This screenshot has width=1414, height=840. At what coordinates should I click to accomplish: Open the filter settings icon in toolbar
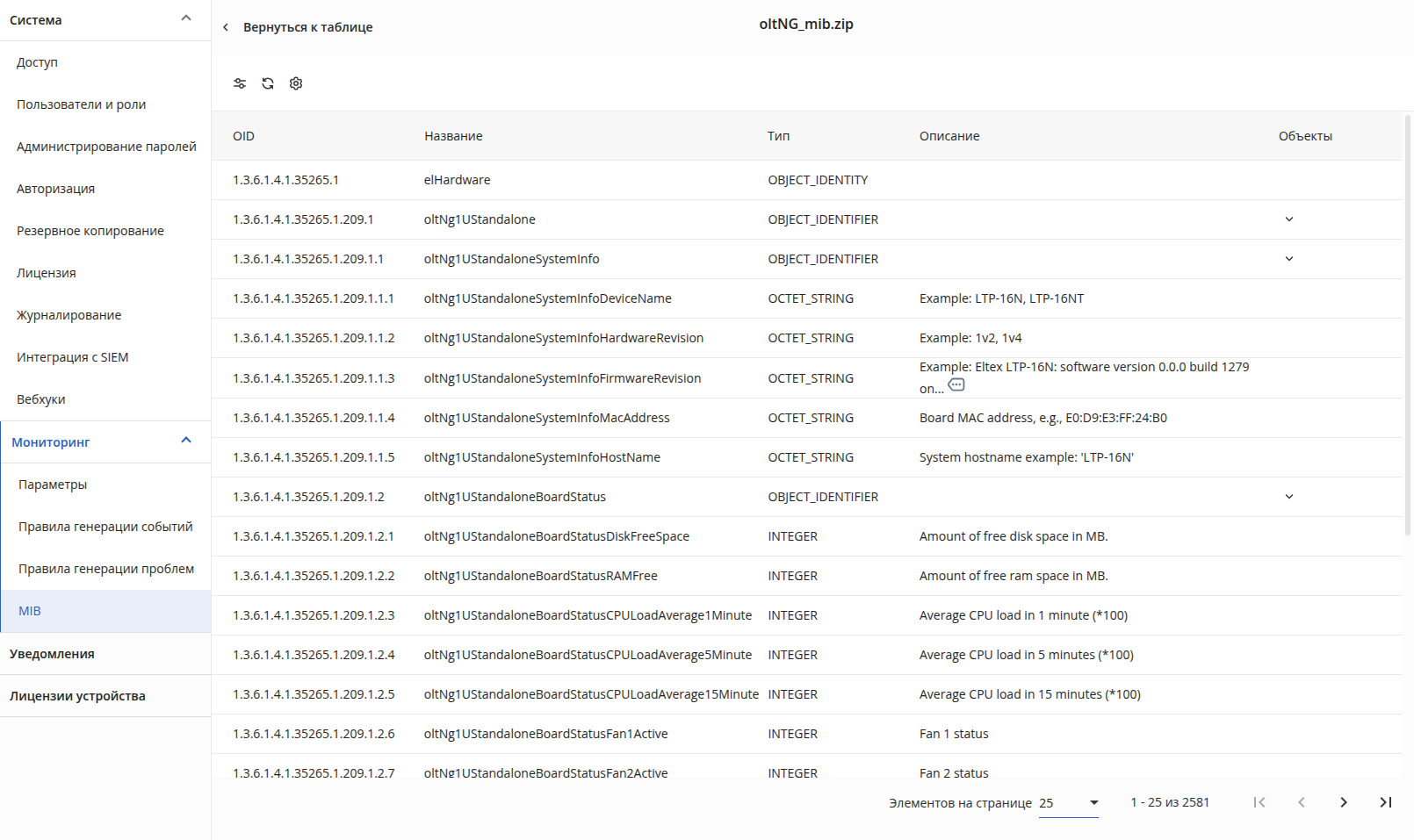coord(240,83)
